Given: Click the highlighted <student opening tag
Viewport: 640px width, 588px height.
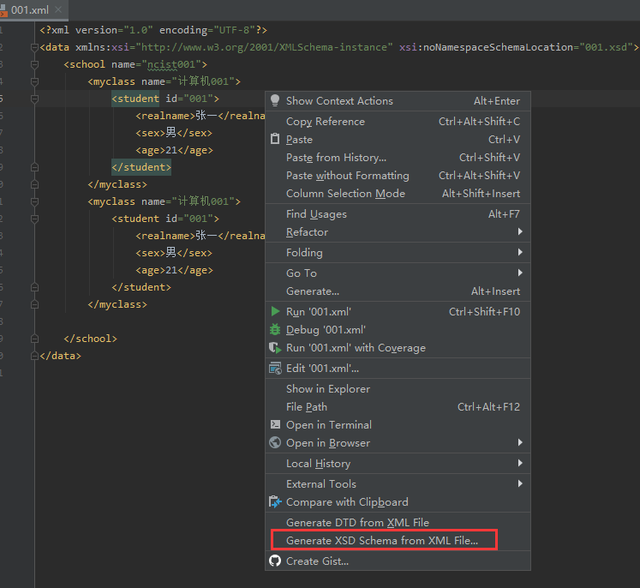Looking at the screenshot, I should (136, 99).
